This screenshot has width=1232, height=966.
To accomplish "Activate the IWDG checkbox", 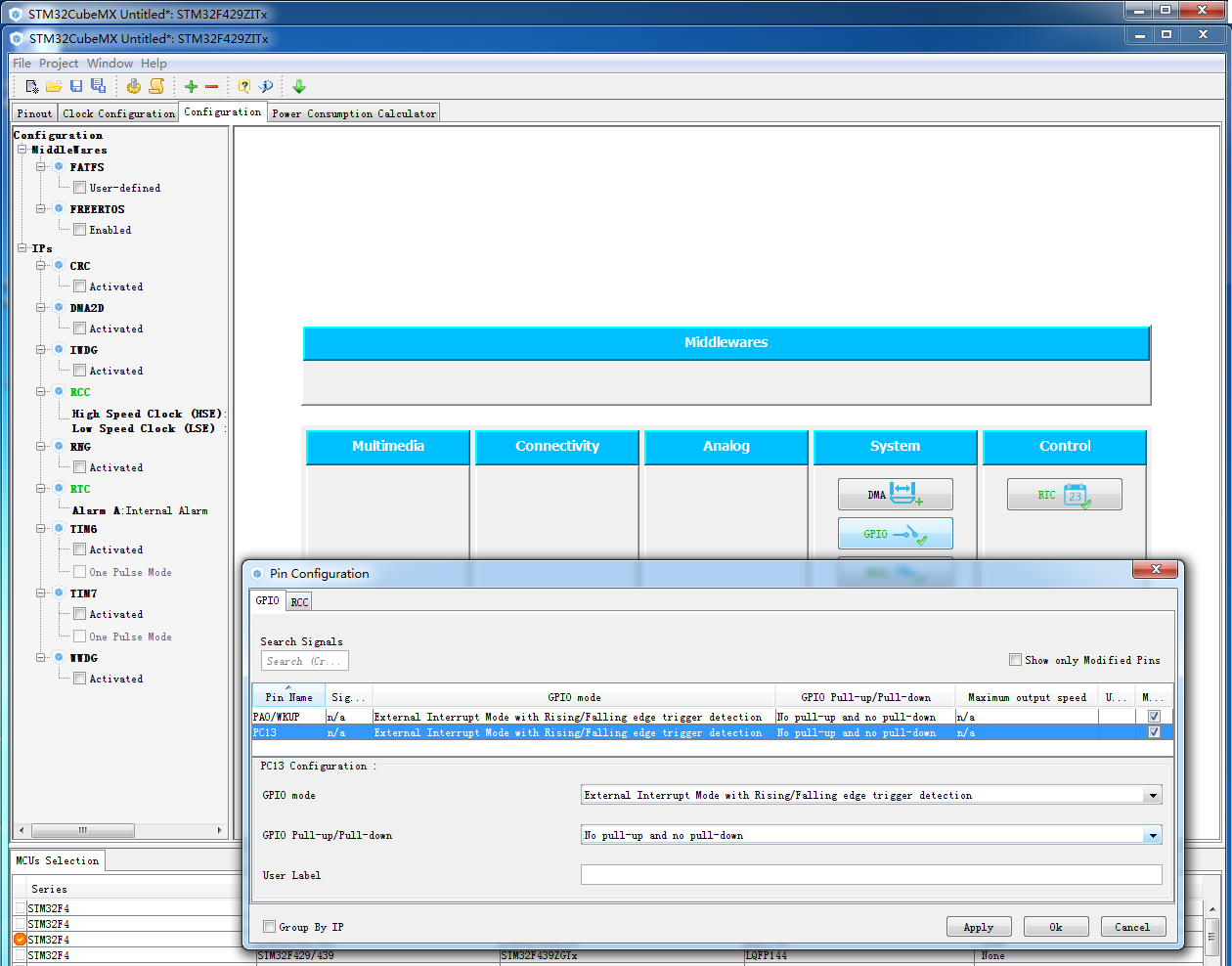I will (79, 371).
